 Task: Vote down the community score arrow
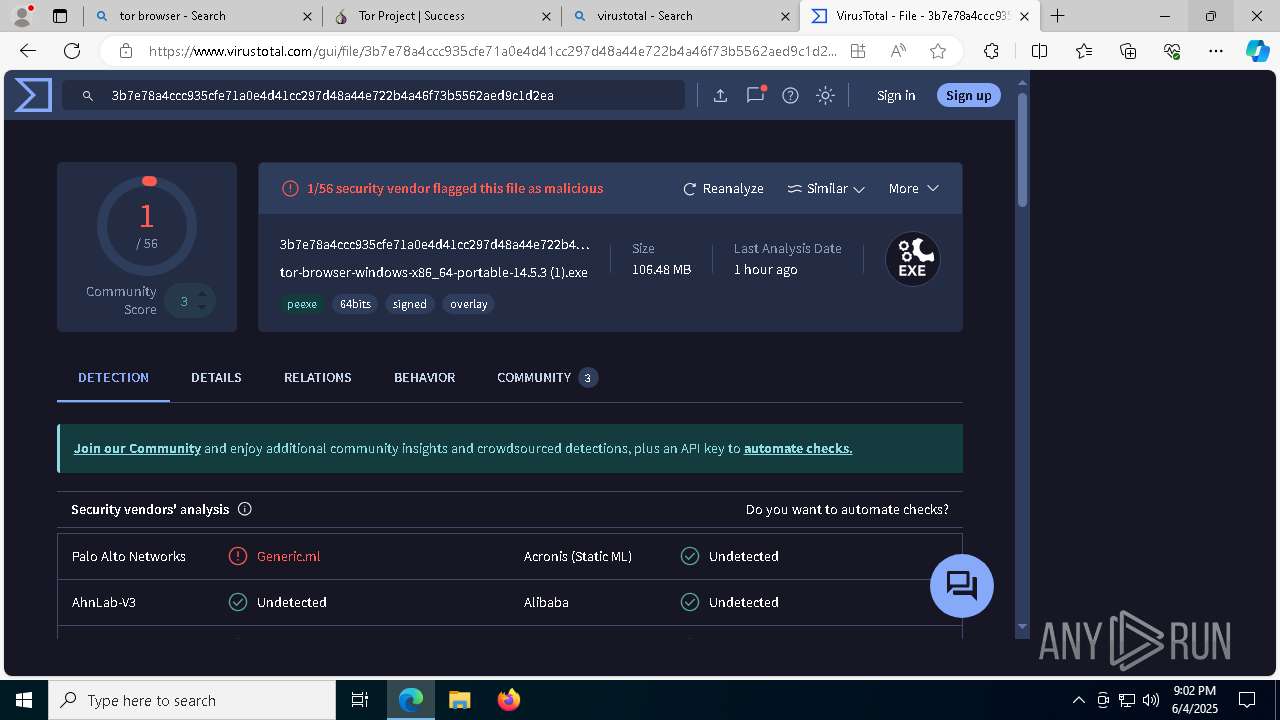202,308
